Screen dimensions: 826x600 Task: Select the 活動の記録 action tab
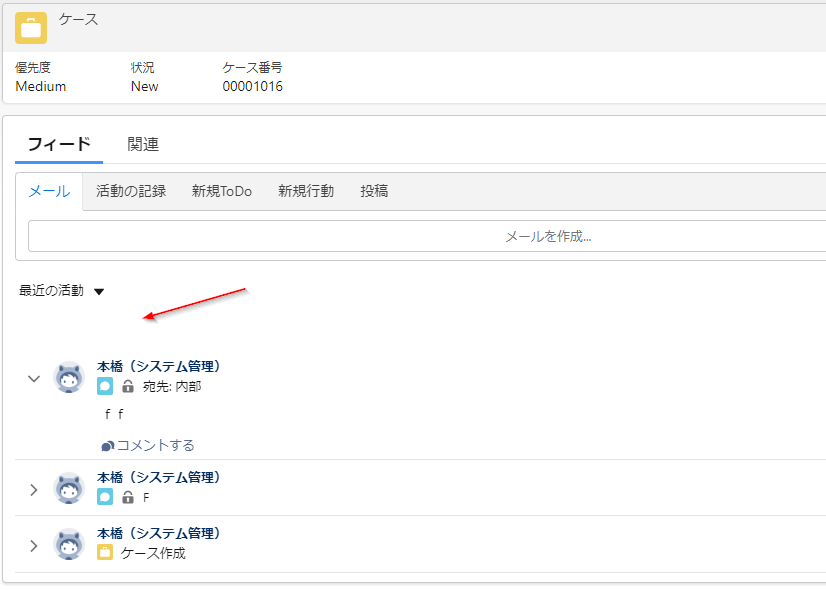(131, 191)
